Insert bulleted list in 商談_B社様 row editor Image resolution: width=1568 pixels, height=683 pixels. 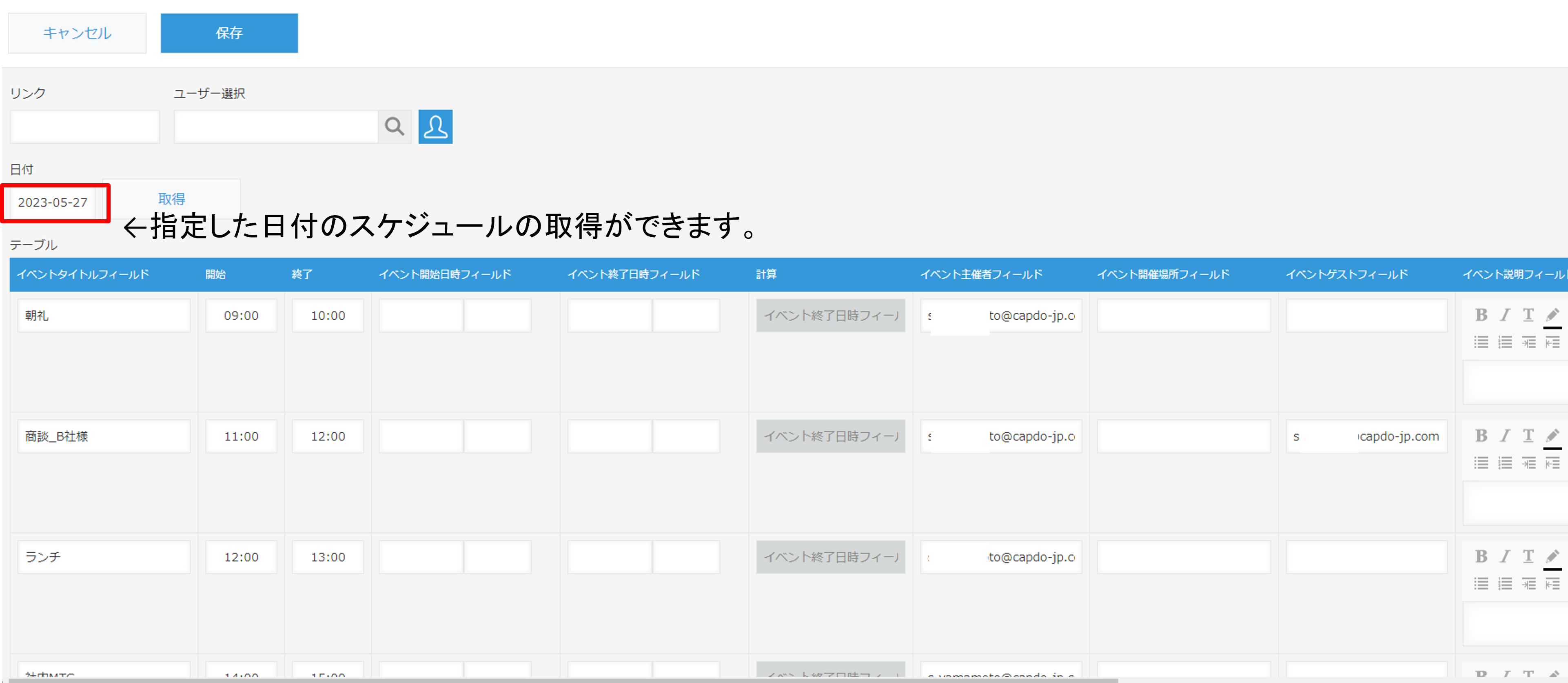pyautogui.click(x=1481, y=463)
